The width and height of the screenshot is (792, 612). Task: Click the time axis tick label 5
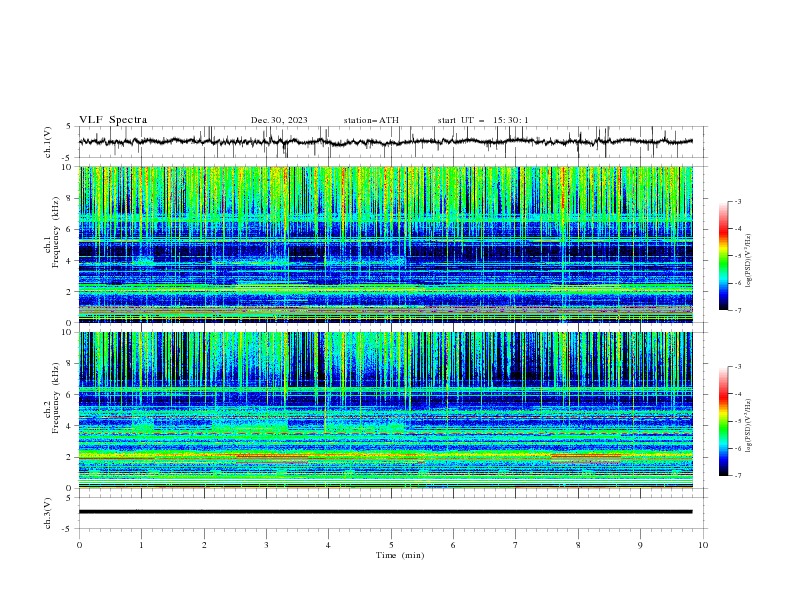coord(391,545)
